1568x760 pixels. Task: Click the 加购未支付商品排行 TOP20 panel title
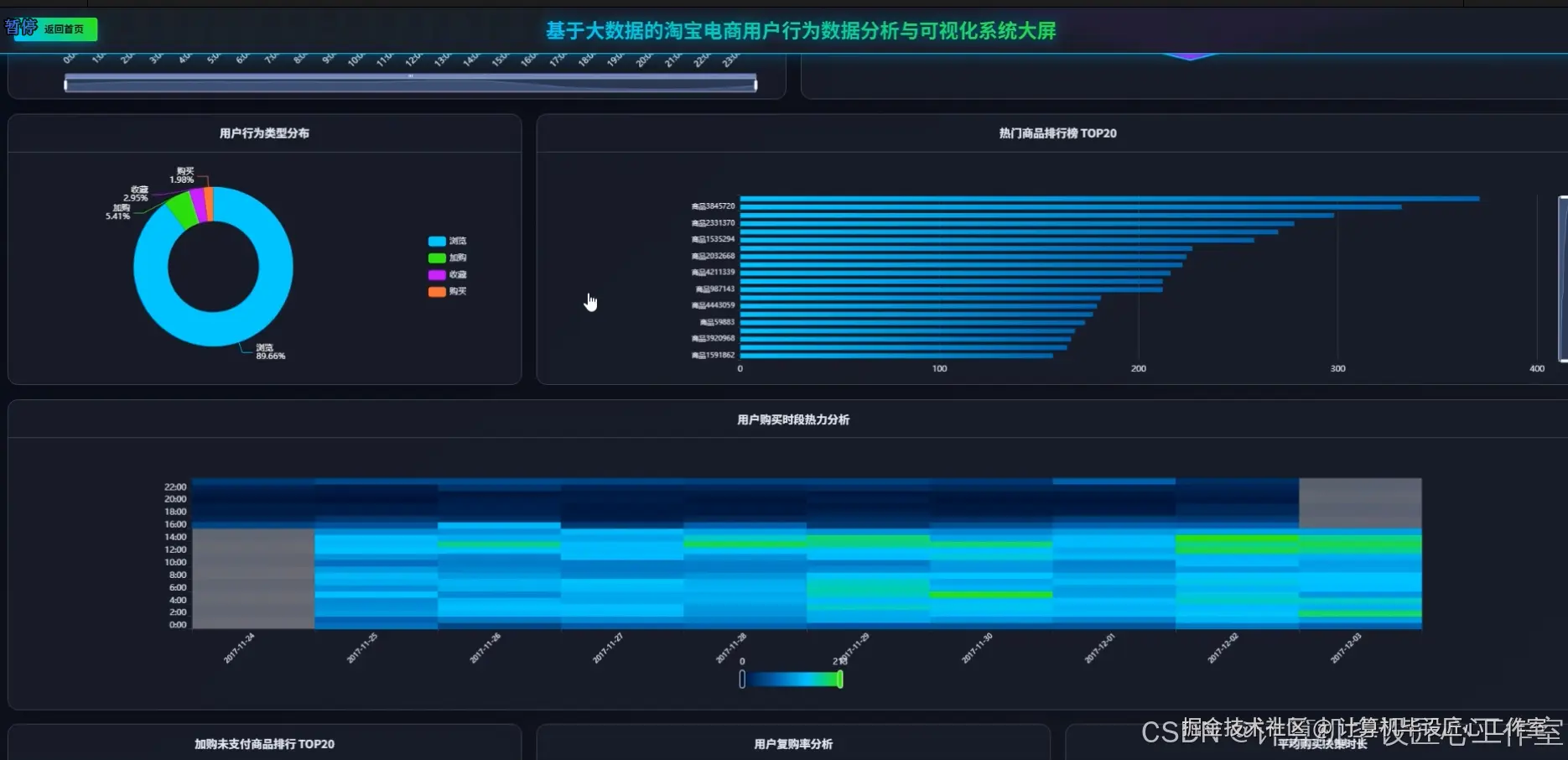(x=264, y=744)
